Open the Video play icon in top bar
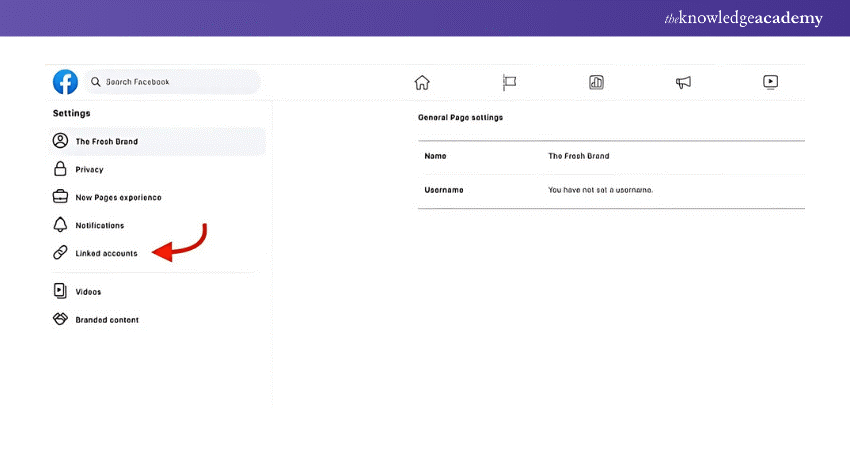Viewport: 850px width, 450px height. coord(770,82)
